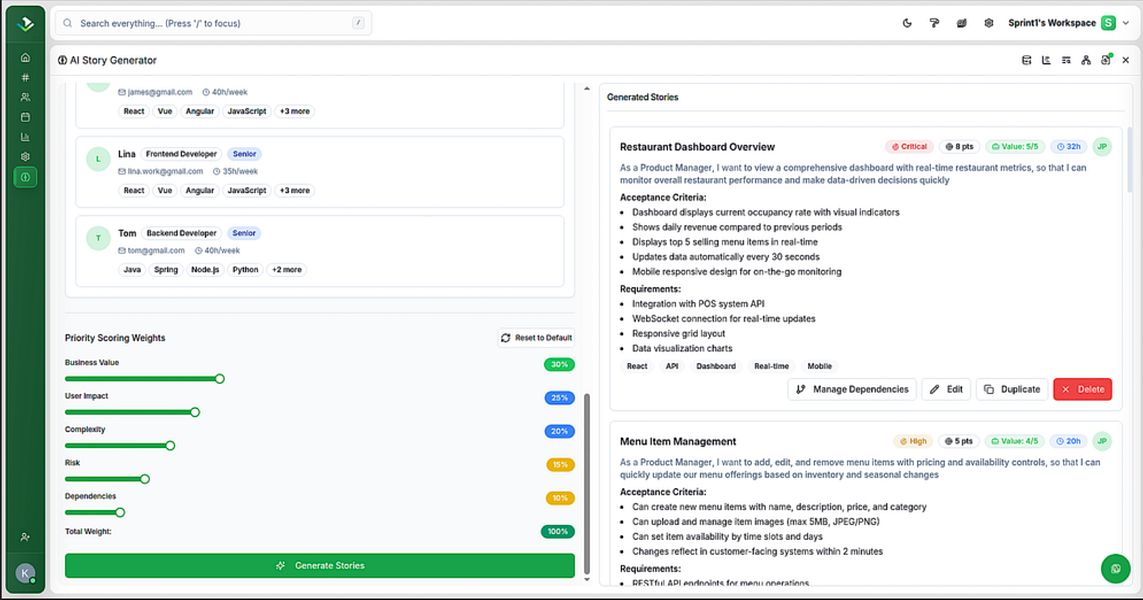Click the app logo in sidebar
The image size is (1143, 600).
[x=26, y=23]
